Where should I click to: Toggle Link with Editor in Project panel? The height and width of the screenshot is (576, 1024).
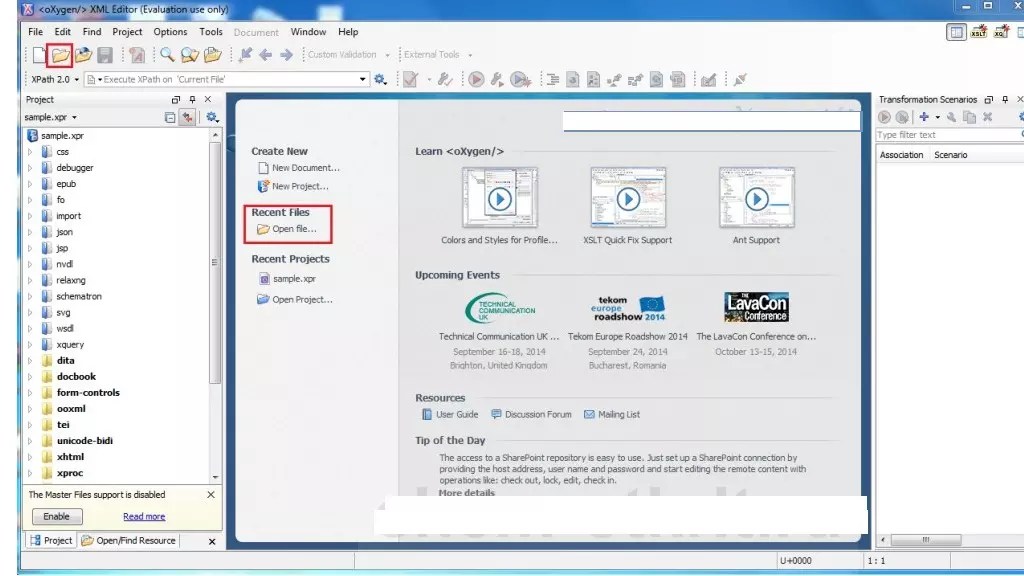[187, 118]
